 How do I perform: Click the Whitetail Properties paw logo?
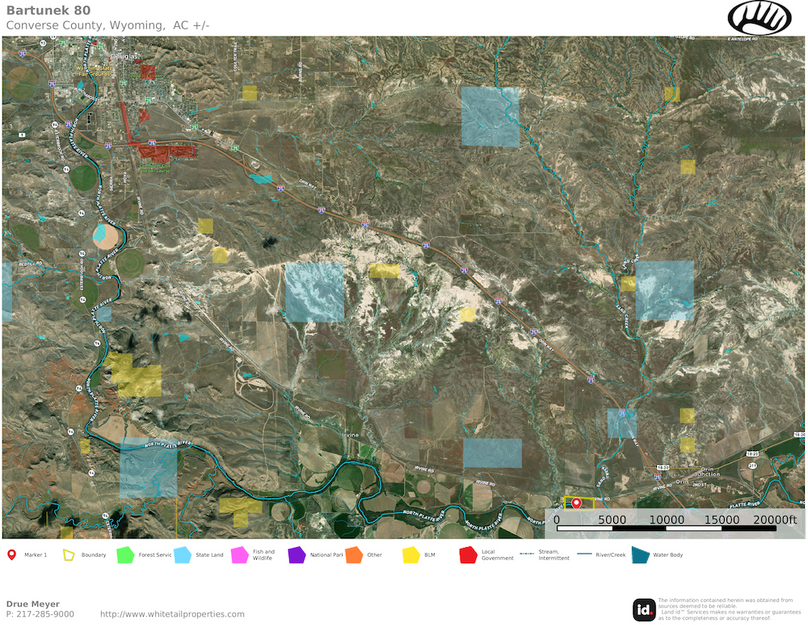coord(759,17)
